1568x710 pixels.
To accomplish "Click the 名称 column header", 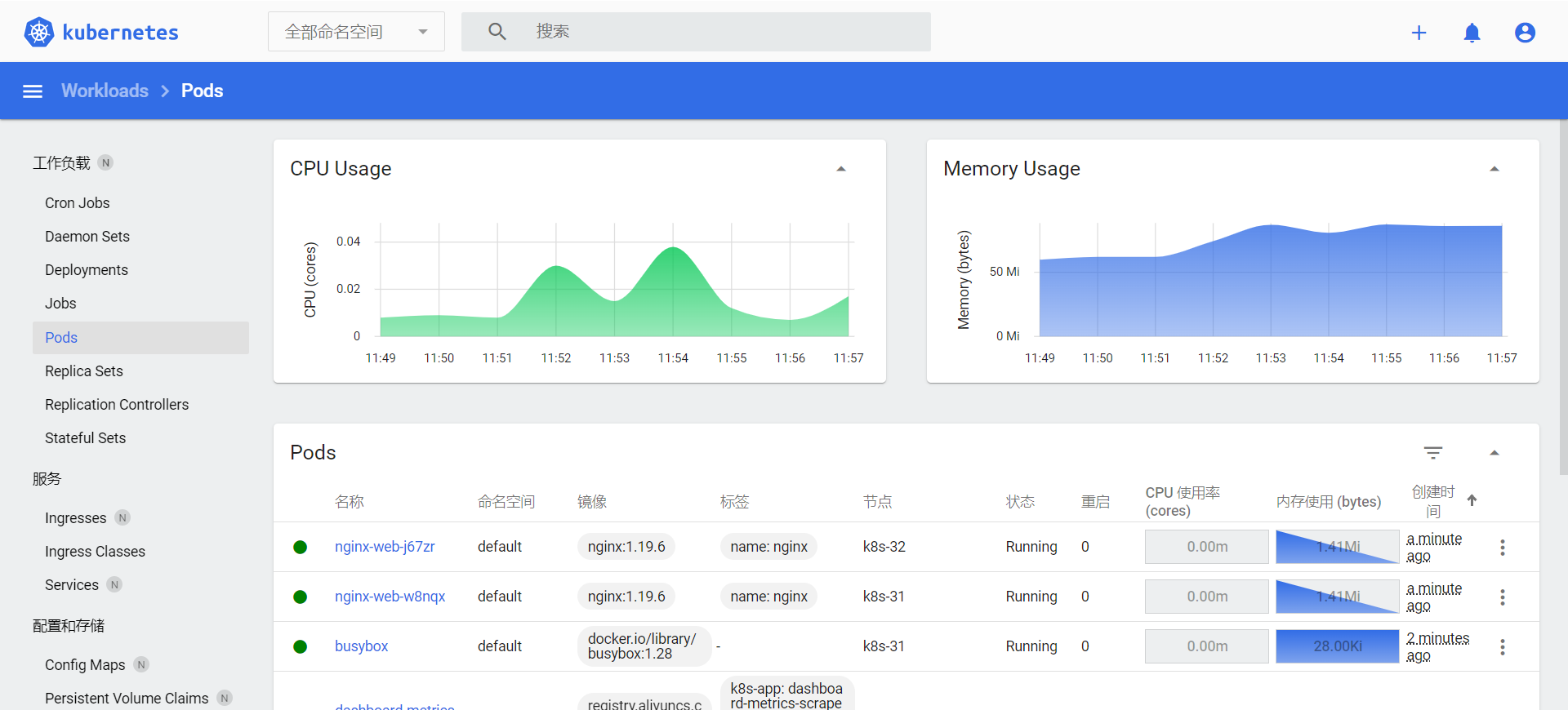I will coord(350,502).
